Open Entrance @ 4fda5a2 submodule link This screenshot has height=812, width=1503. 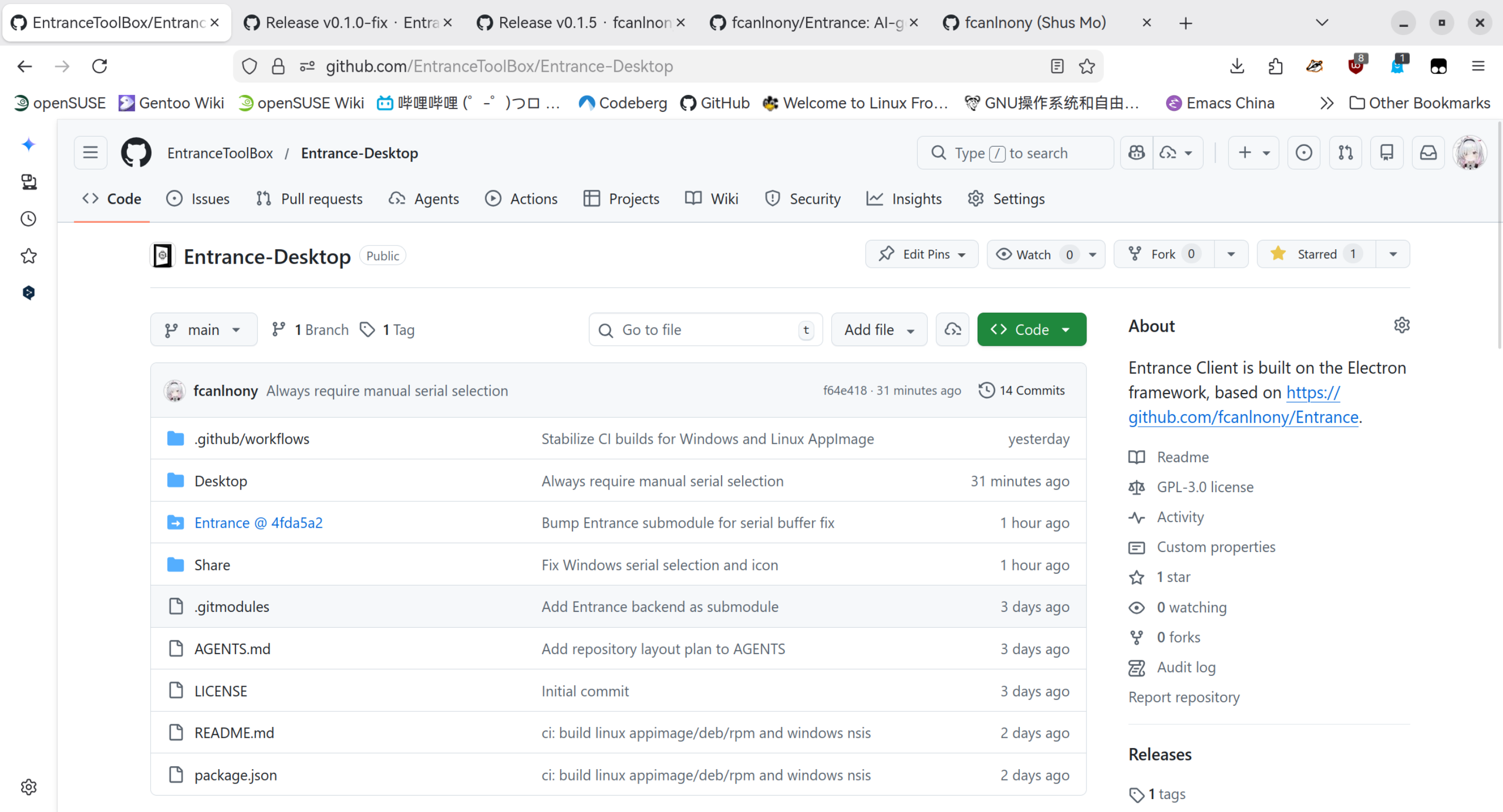point(259,523)
